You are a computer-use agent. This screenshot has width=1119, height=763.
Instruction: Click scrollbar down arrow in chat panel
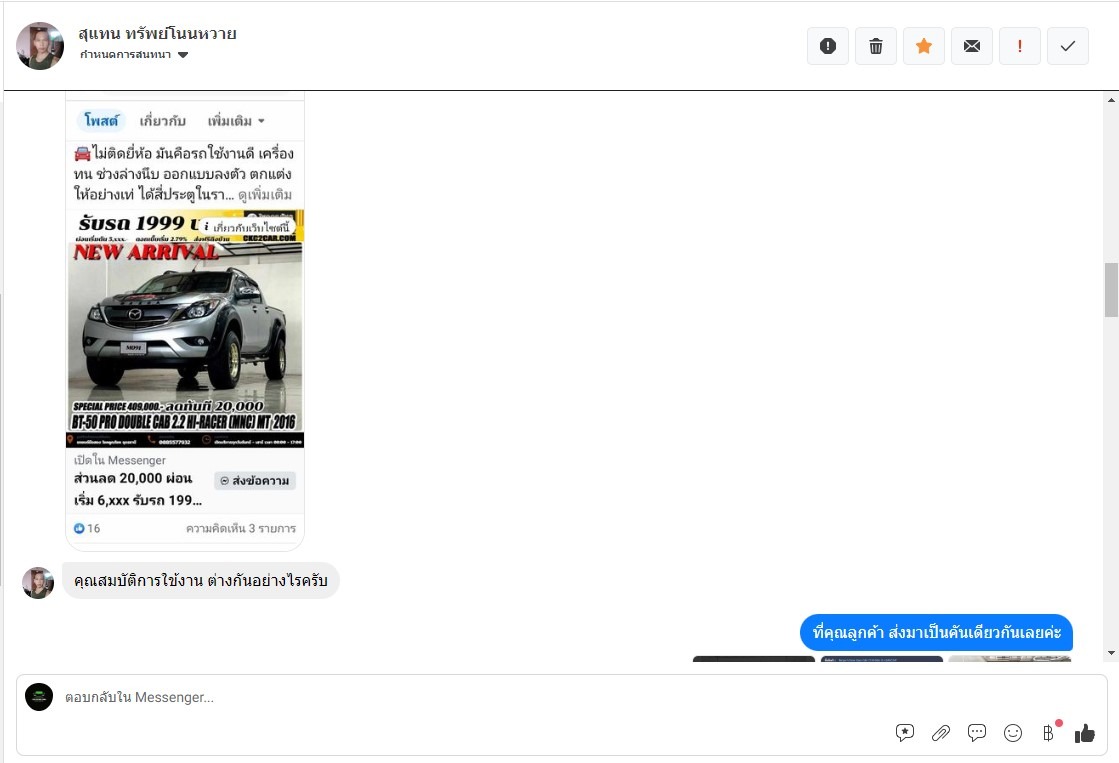point(1111,652)
